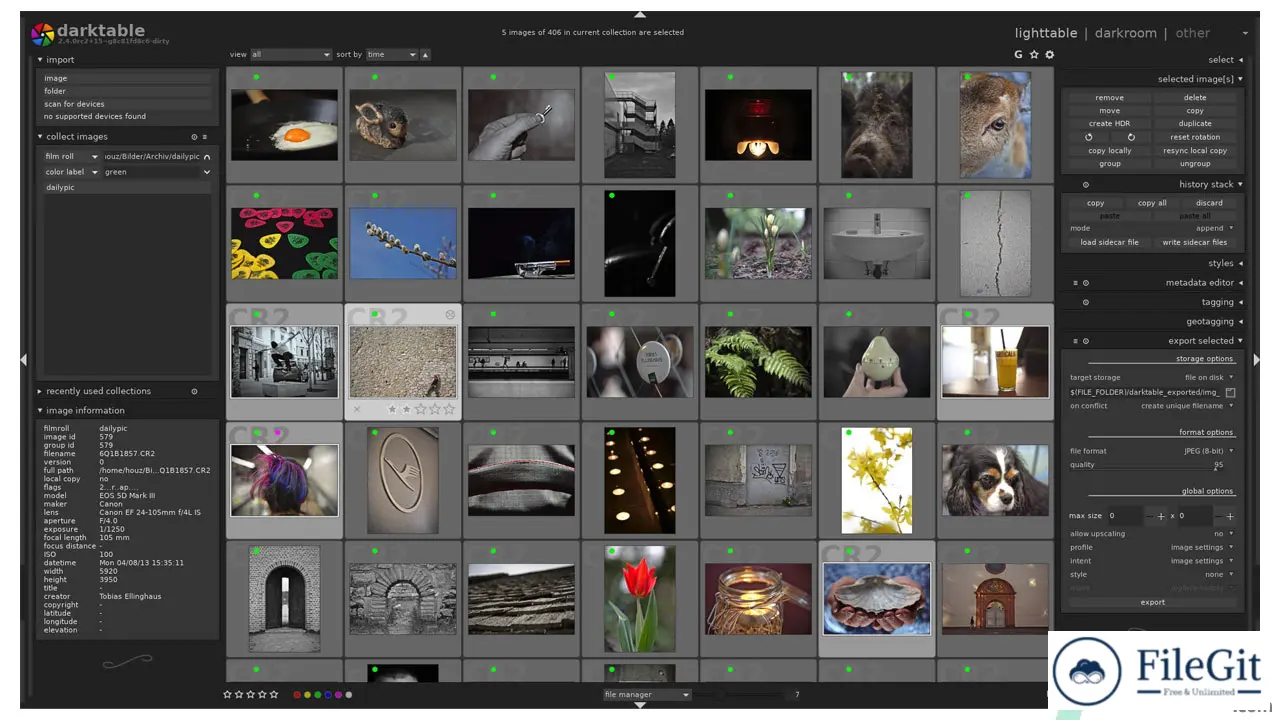
Task: Reset recently used collections module
Action: click(194, 391)
